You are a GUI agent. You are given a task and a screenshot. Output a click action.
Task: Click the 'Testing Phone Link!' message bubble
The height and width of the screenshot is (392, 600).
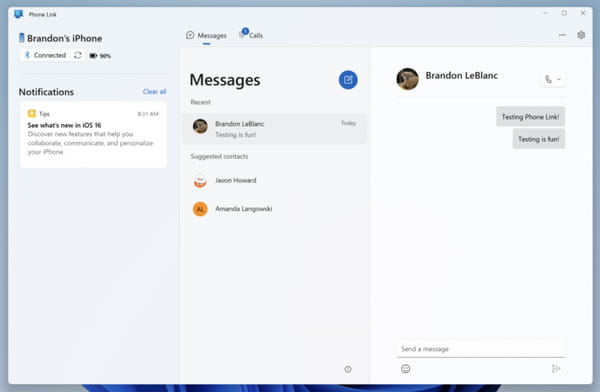coord(530,117)
